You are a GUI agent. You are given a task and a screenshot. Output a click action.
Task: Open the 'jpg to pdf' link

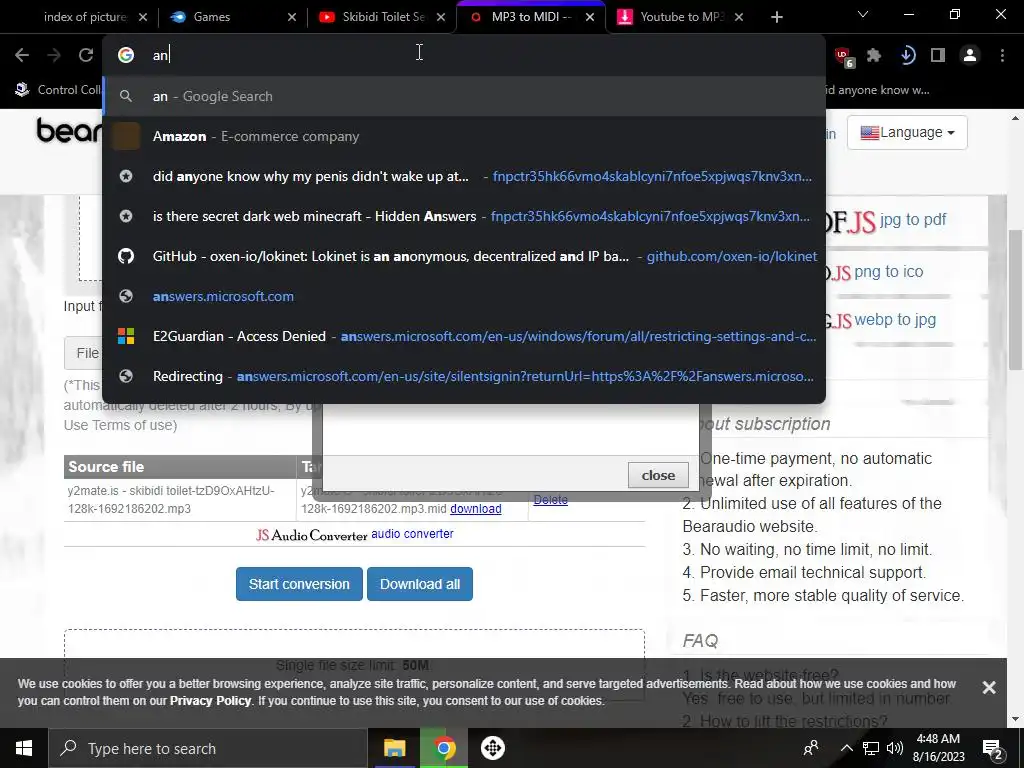pyautogui.click(x=912, y=219)
